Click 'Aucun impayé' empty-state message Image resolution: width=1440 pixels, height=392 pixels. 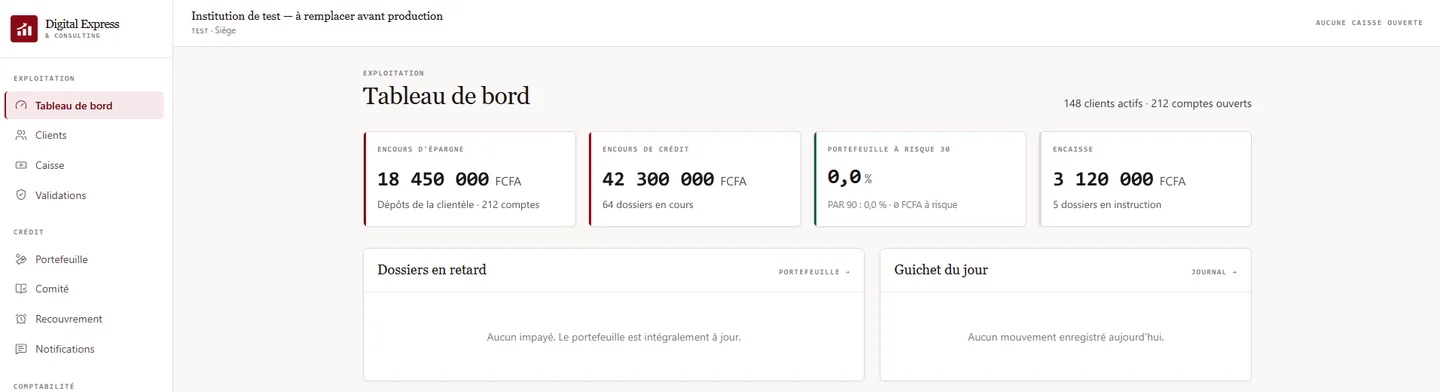pos(614,338)
